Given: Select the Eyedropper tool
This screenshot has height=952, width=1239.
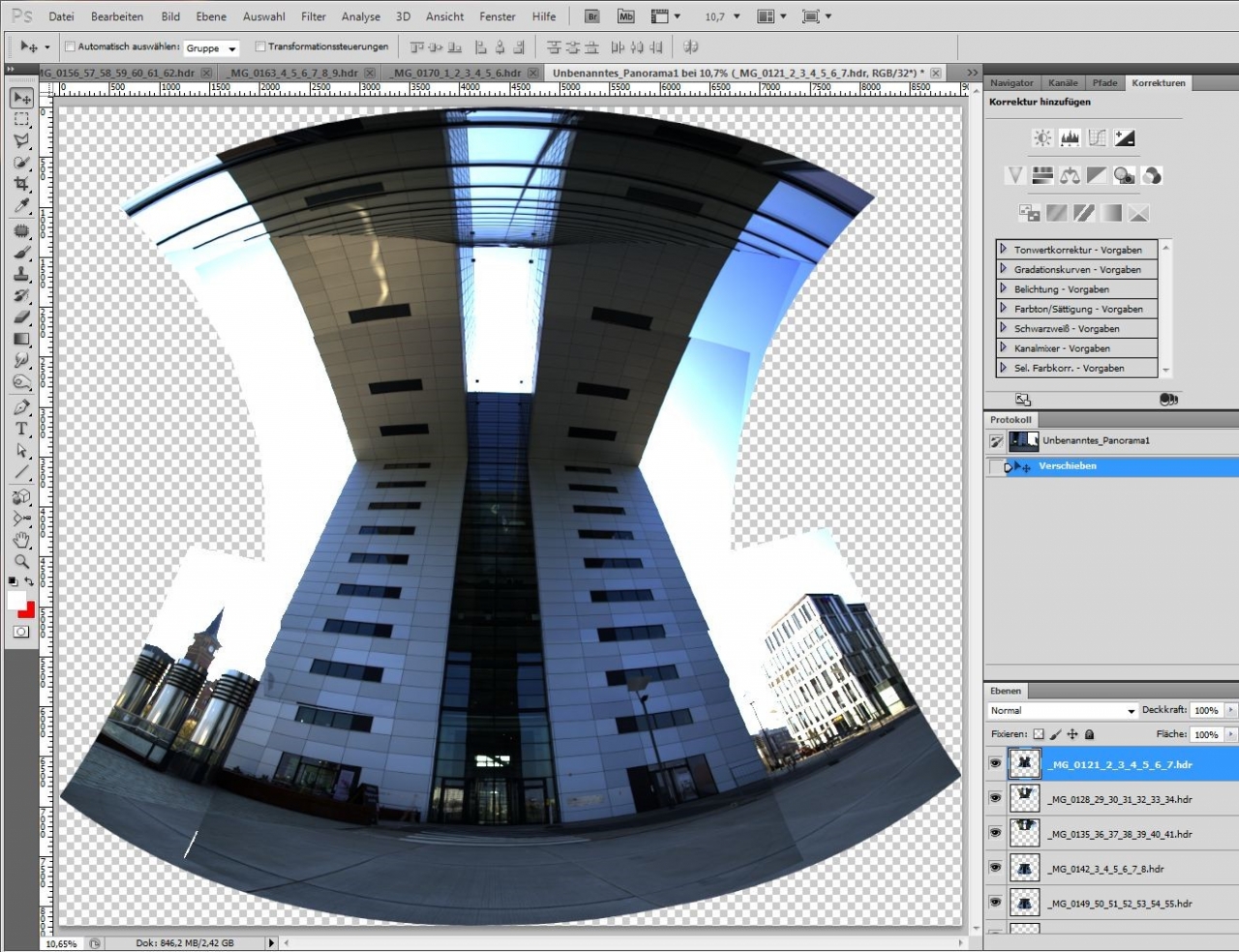Looking at the screenshot, I should (21, 206).
